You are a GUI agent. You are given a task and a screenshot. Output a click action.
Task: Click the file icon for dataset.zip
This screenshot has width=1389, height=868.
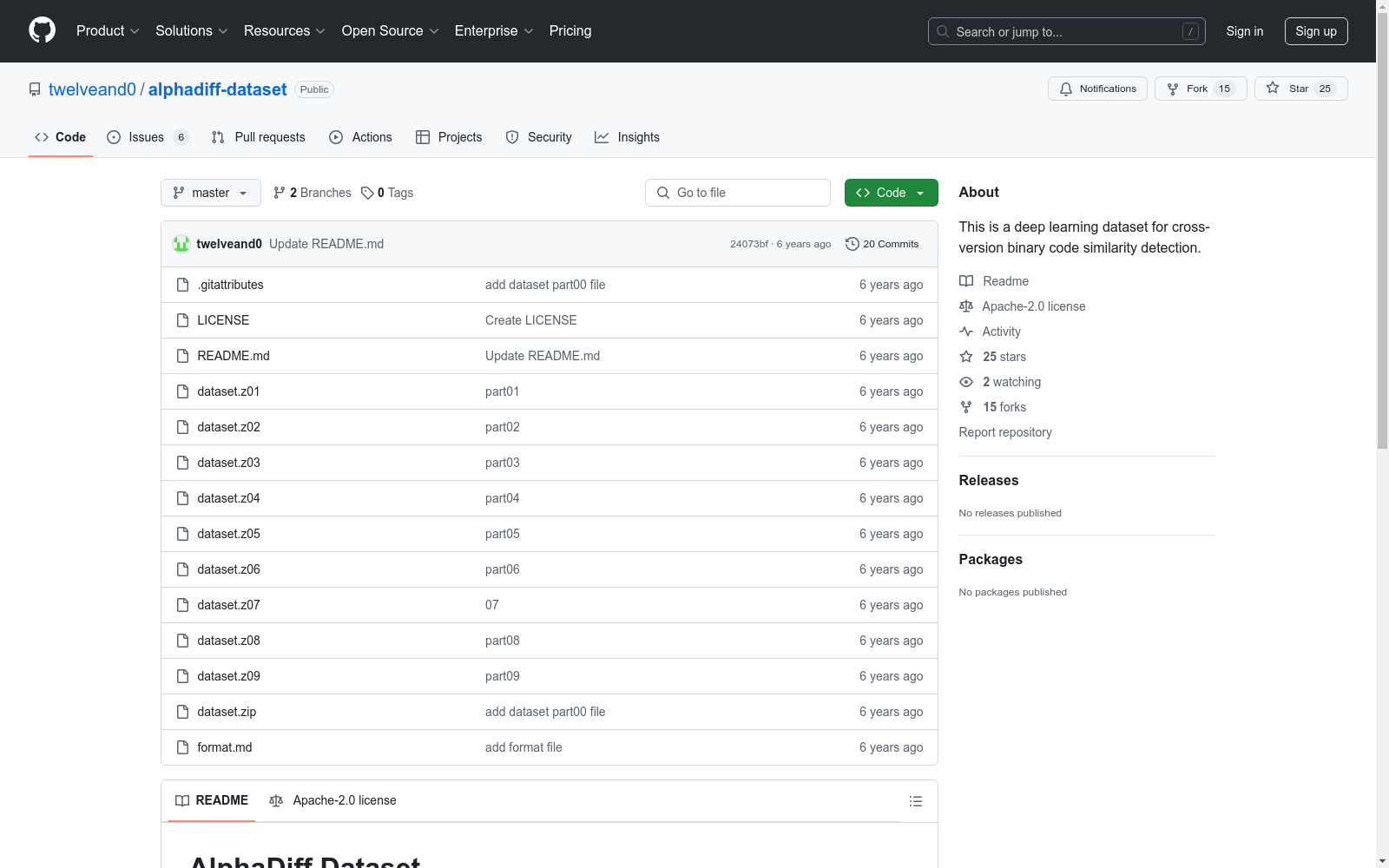click(182, 712)
